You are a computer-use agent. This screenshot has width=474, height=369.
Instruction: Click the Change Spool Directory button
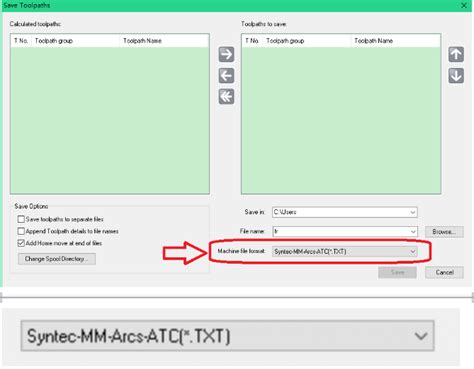pyautogui.click(x=57, y=259)
